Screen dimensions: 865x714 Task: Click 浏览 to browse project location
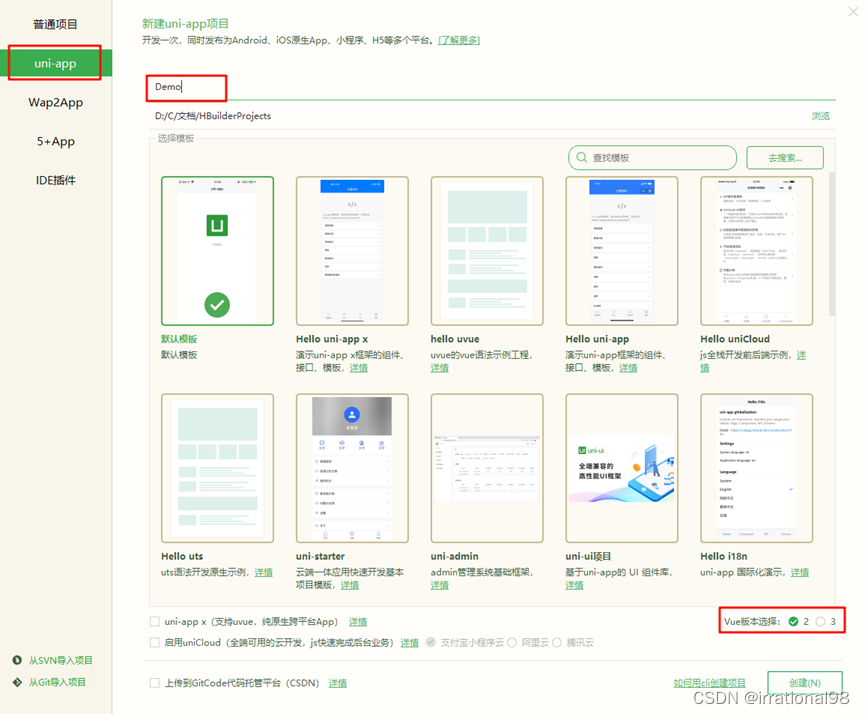[820, 116]
